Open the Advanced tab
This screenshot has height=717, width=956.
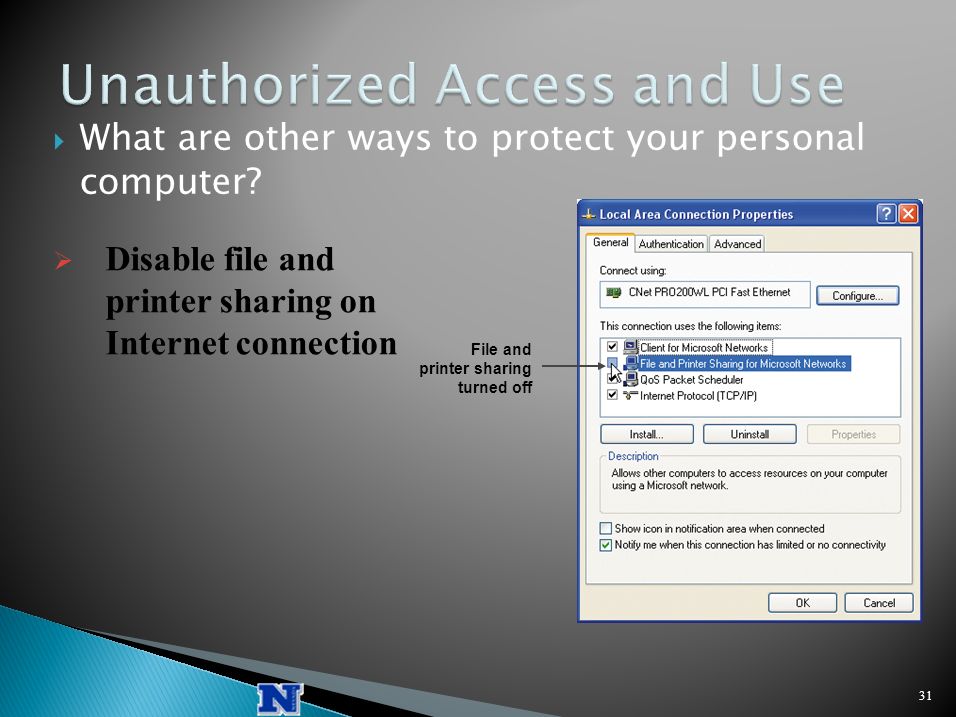(737, 244)
